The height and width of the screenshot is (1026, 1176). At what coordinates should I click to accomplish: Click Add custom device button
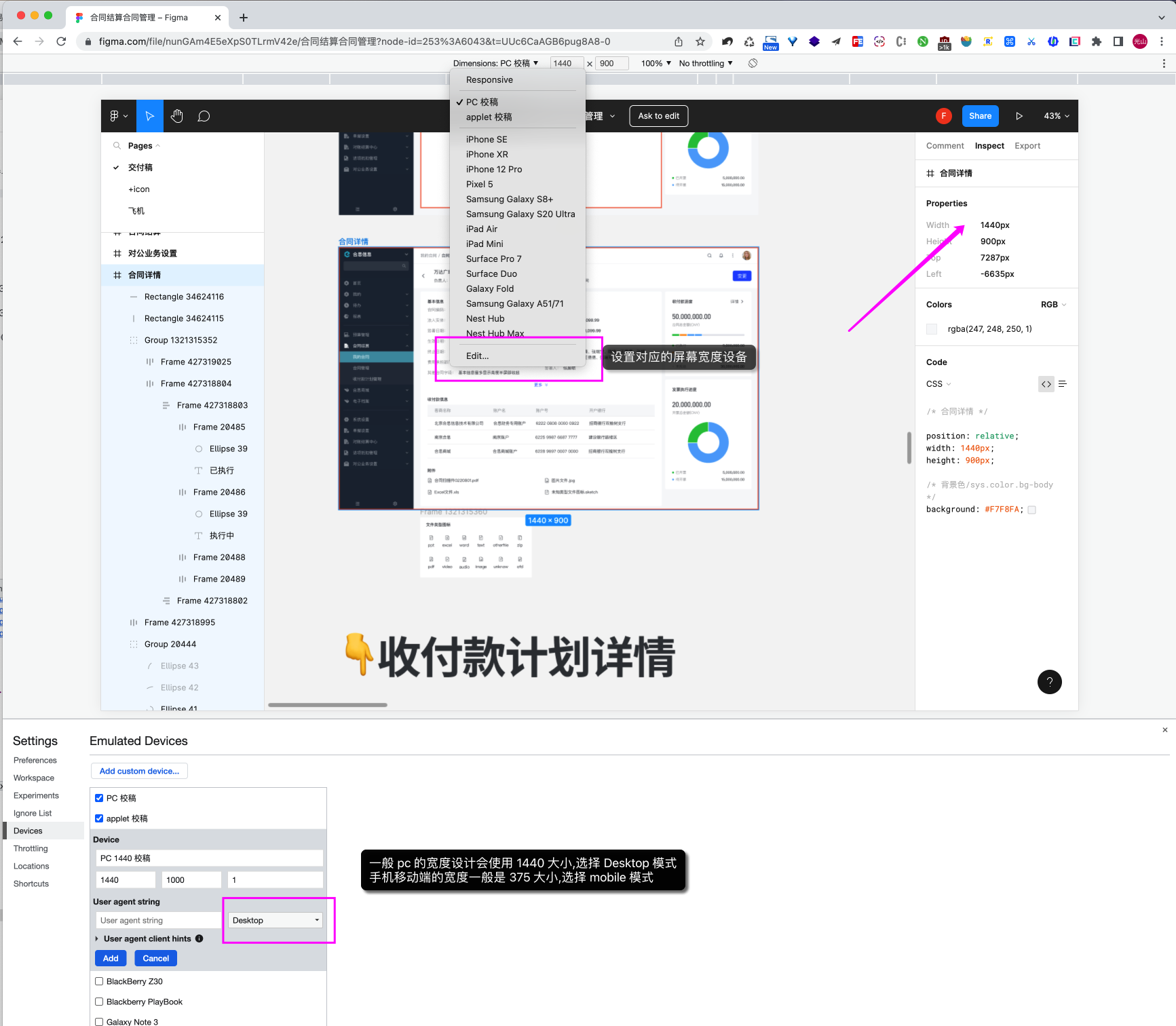click(139, 771)
